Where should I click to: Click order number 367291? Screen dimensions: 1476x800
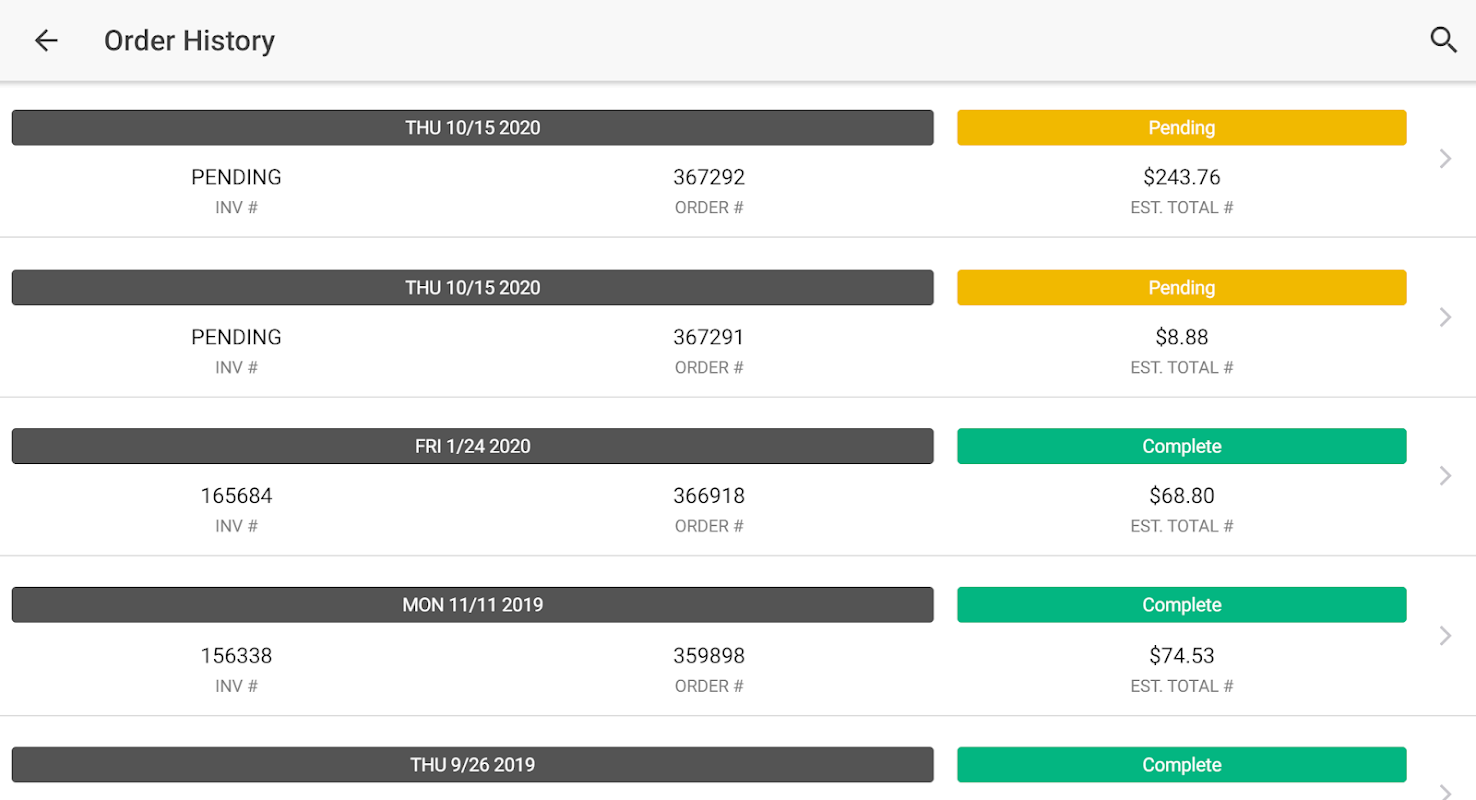point(708,338)
